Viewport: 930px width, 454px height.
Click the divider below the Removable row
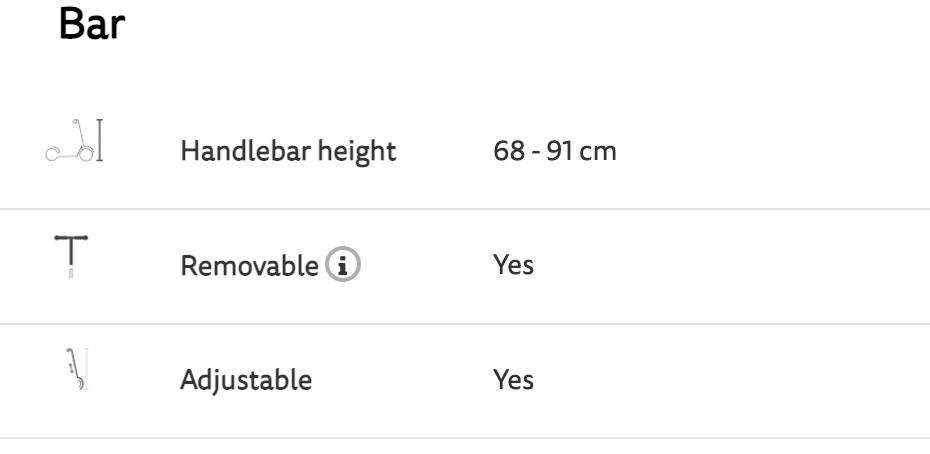[x=465, y=324]
